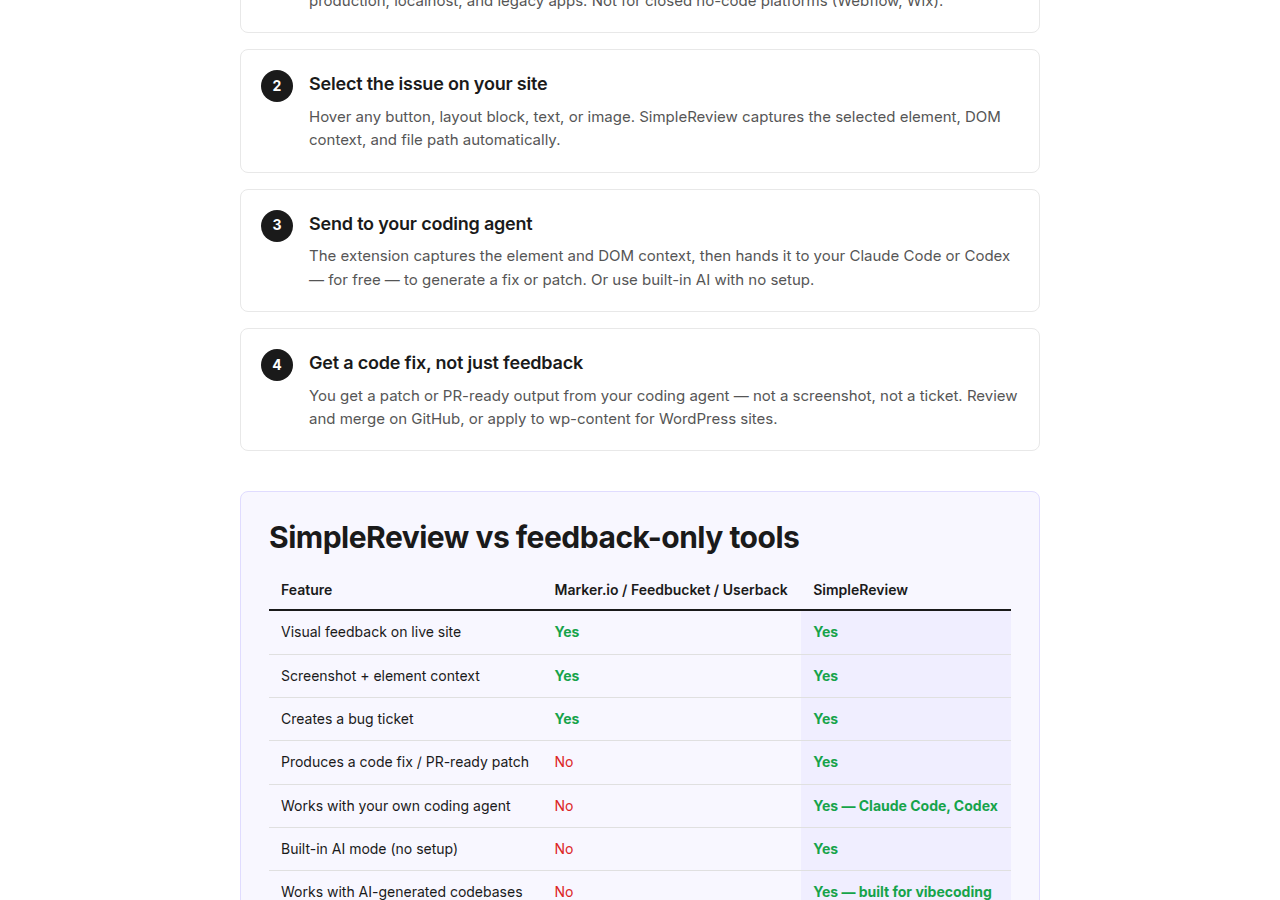Image resolution: width=1280 pixels, height=900 pixels.
Task: Click the "Yes — Claude Code, Codex" cell
Action: tap(905, 806)
